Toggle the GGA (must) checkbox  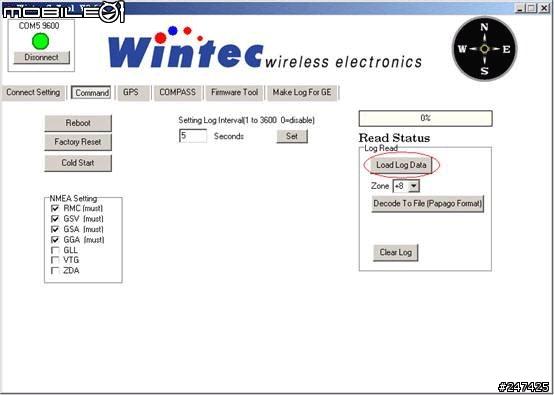click(55, 240)
